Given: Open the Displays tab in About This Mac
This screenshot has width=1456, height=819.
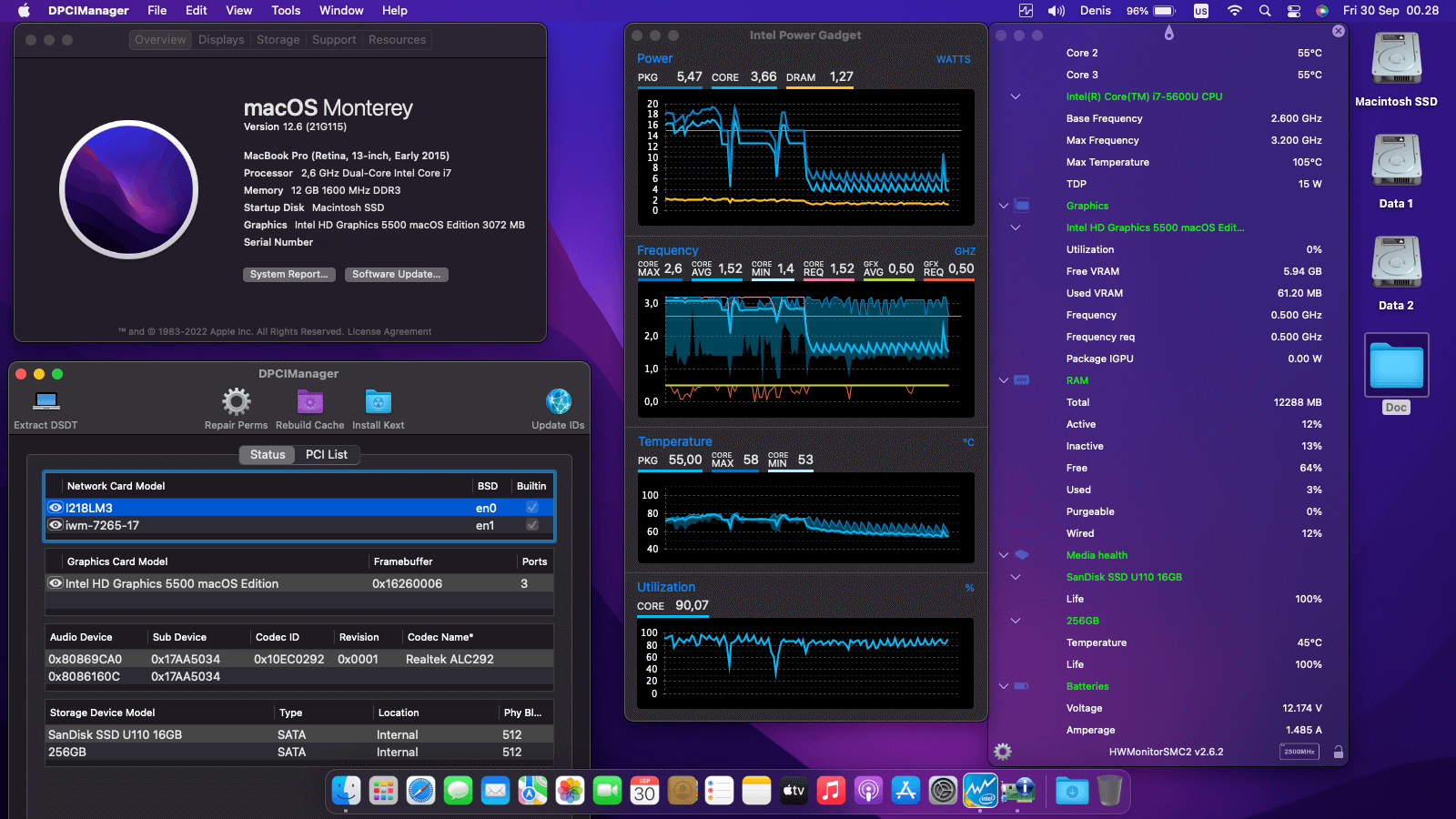Looking at the screenshot, I should pyautogui.click(x=221, y=40).
